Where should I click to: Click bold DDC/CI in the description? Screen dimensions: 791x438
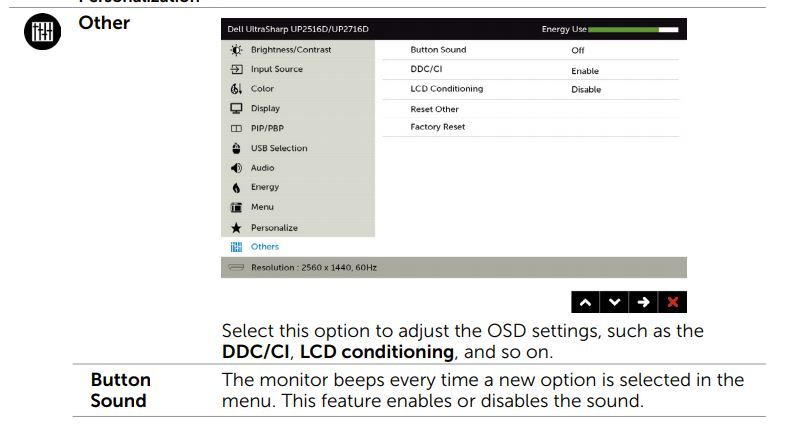pyautogui.click(x=255, y=352)
